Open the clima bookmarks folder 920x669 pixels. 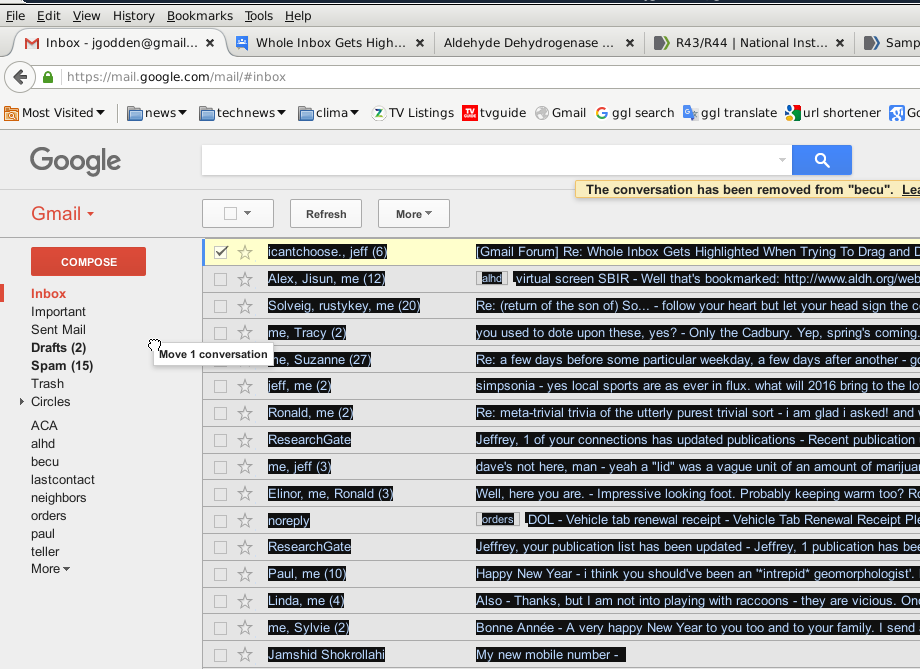pyautogui.click(x=329, y=113)
